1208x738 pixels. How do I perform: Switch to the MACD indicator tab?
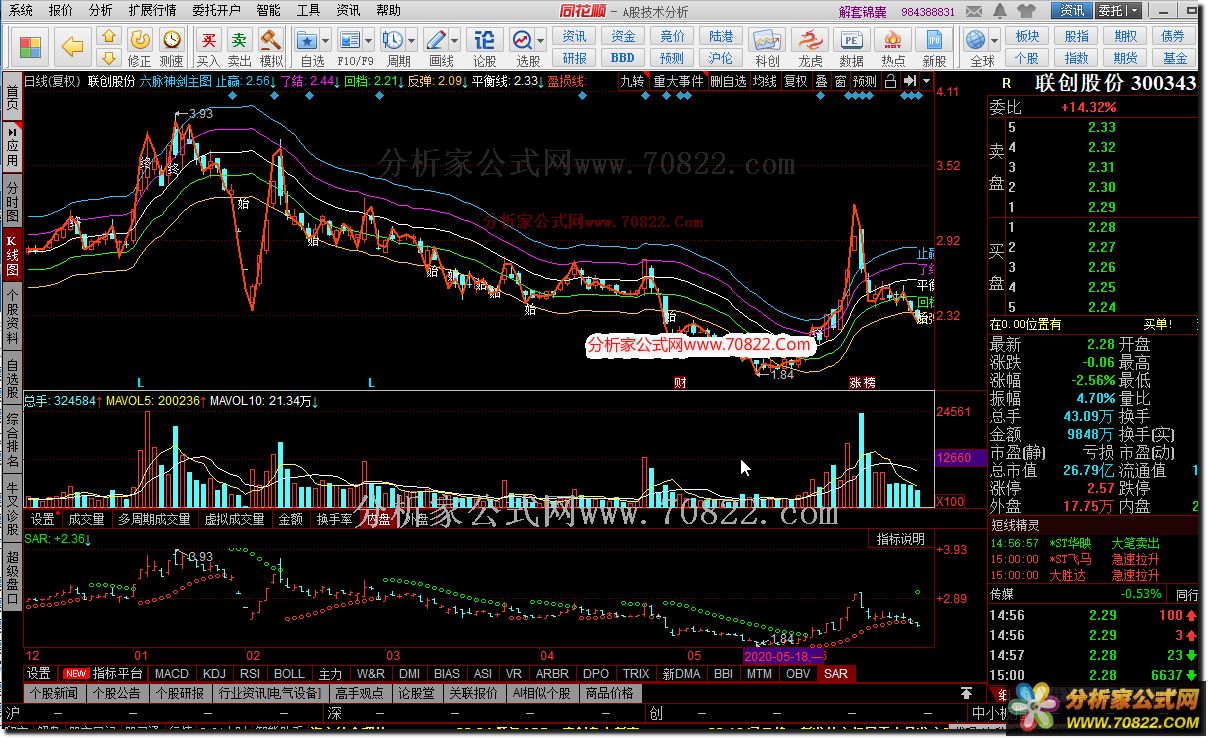(172, 673)
